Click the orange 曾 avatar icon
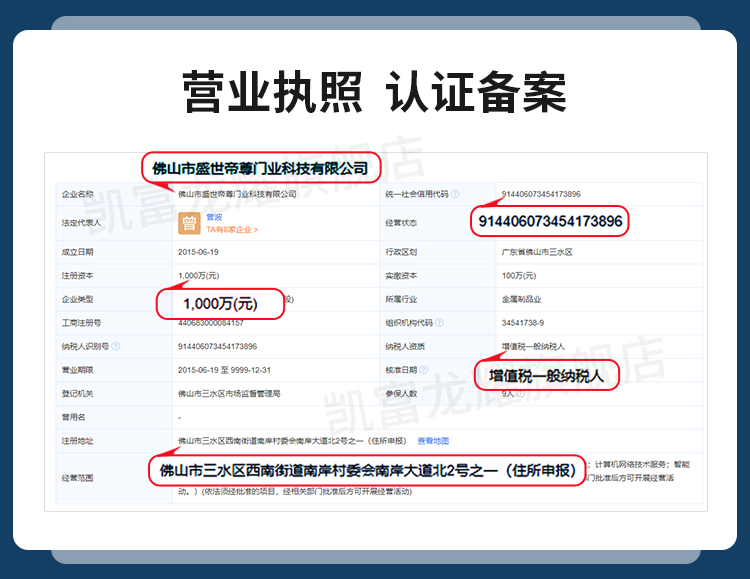Viewport: 750px width, 579px height. 189,223
